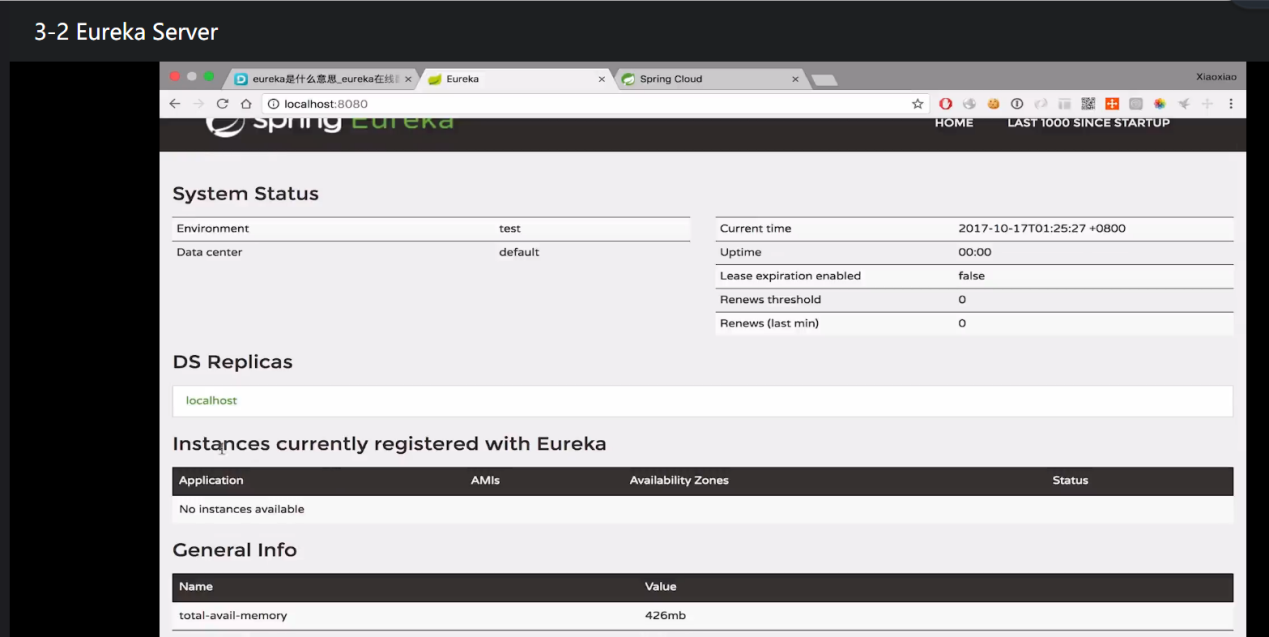Open the gray layout-panel extension icon
1269x637 pixels.
coord(1064,104)
